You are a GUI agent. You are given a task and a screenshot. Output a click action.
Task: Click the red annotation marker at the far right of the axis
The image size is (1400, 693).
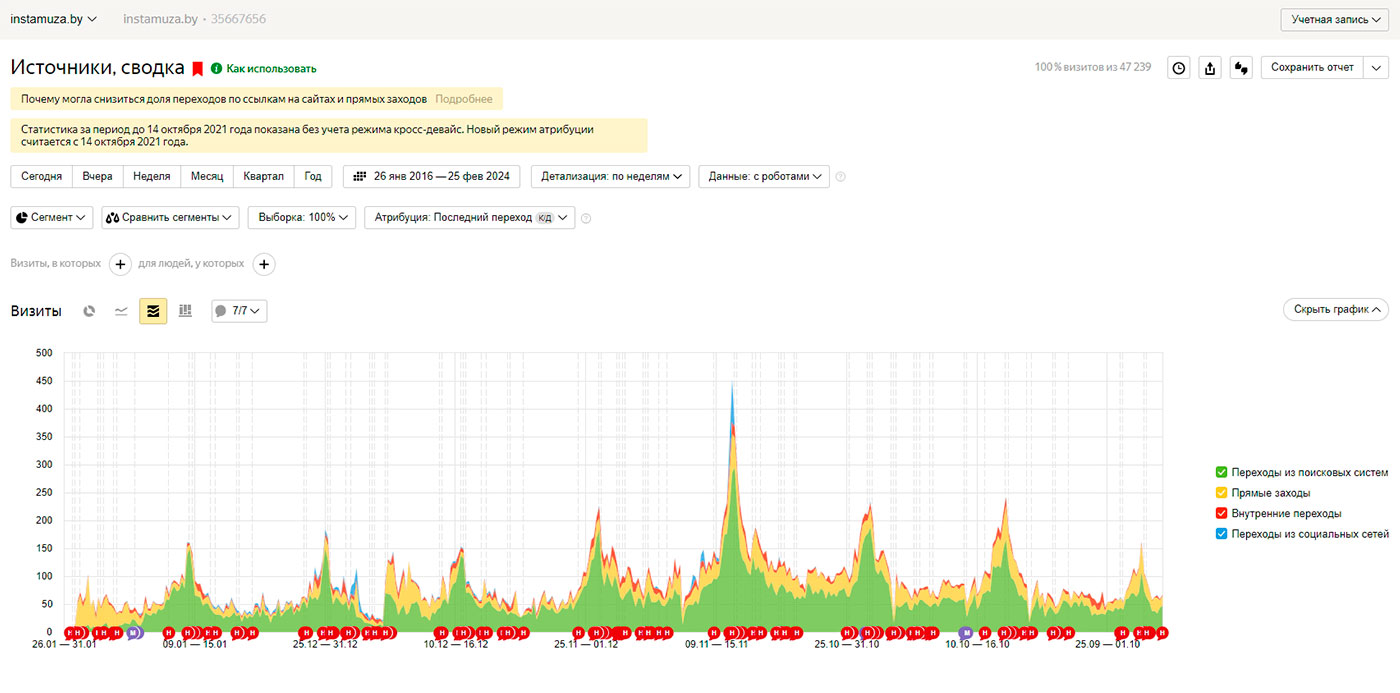click(x=1163, y=632)
